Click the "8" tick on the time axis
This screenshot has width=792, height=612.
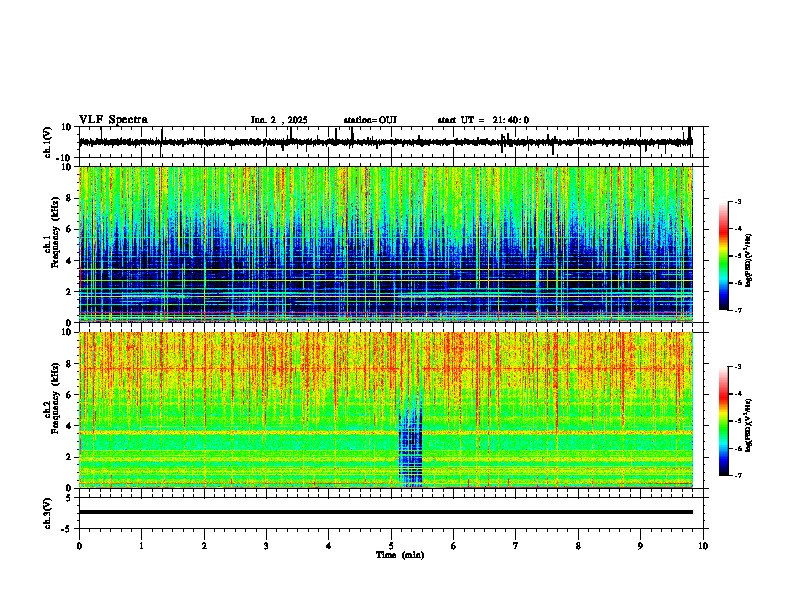[578, 546]
